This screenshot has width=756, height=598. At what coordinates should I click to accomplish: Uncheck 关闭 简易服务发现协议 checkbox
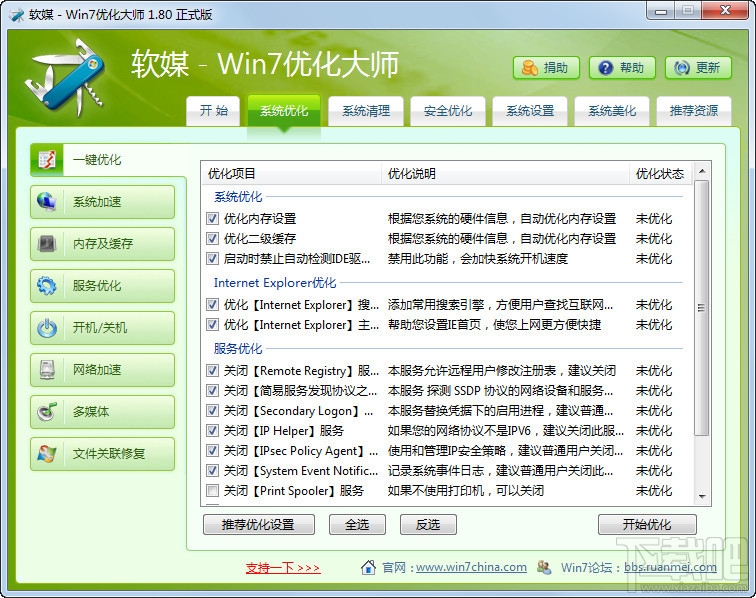click(x=212, y=390)
